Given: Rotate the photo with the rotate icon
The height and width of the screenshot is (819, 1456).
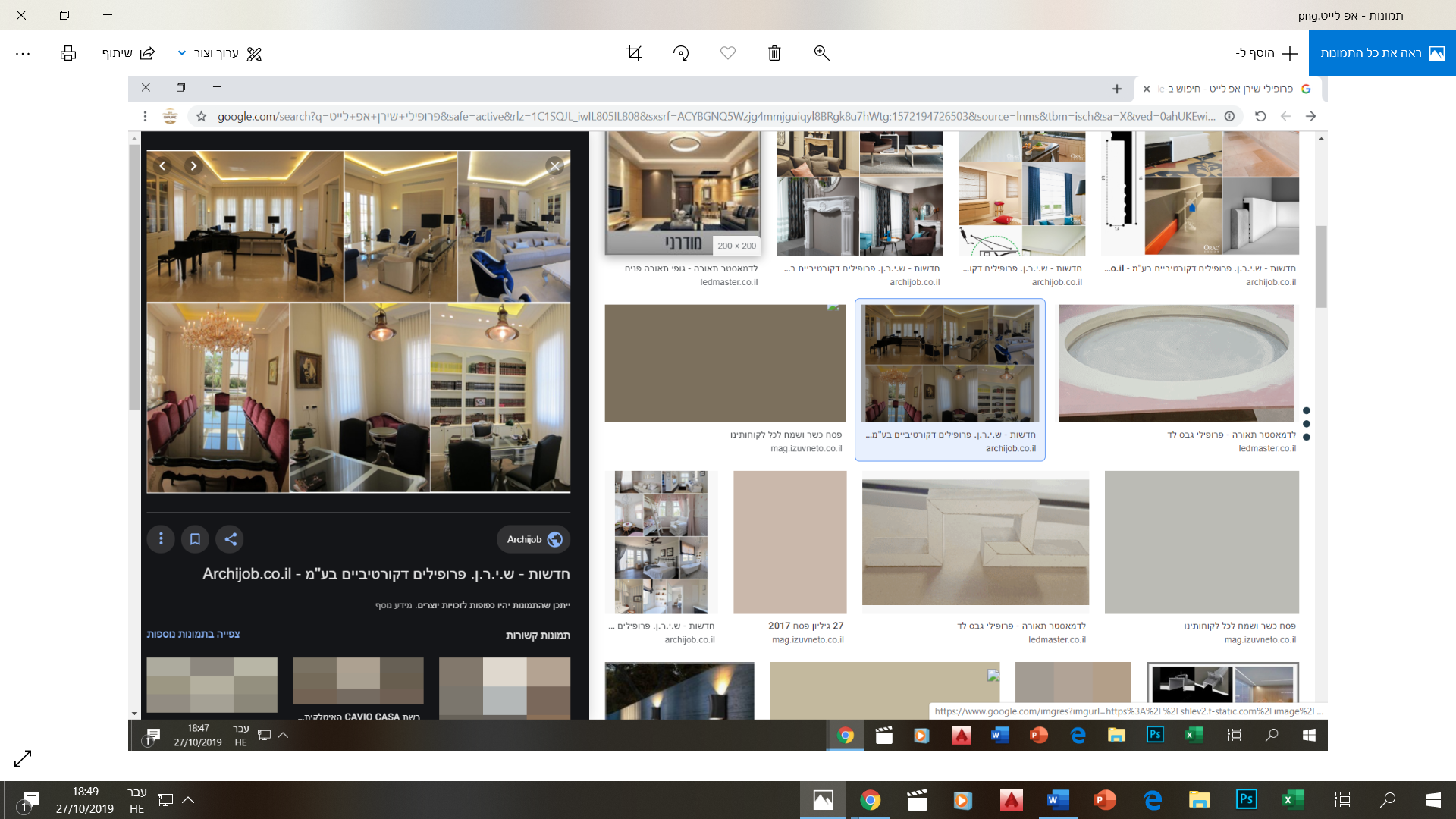Looking at the screenshot, I should 681,53.
